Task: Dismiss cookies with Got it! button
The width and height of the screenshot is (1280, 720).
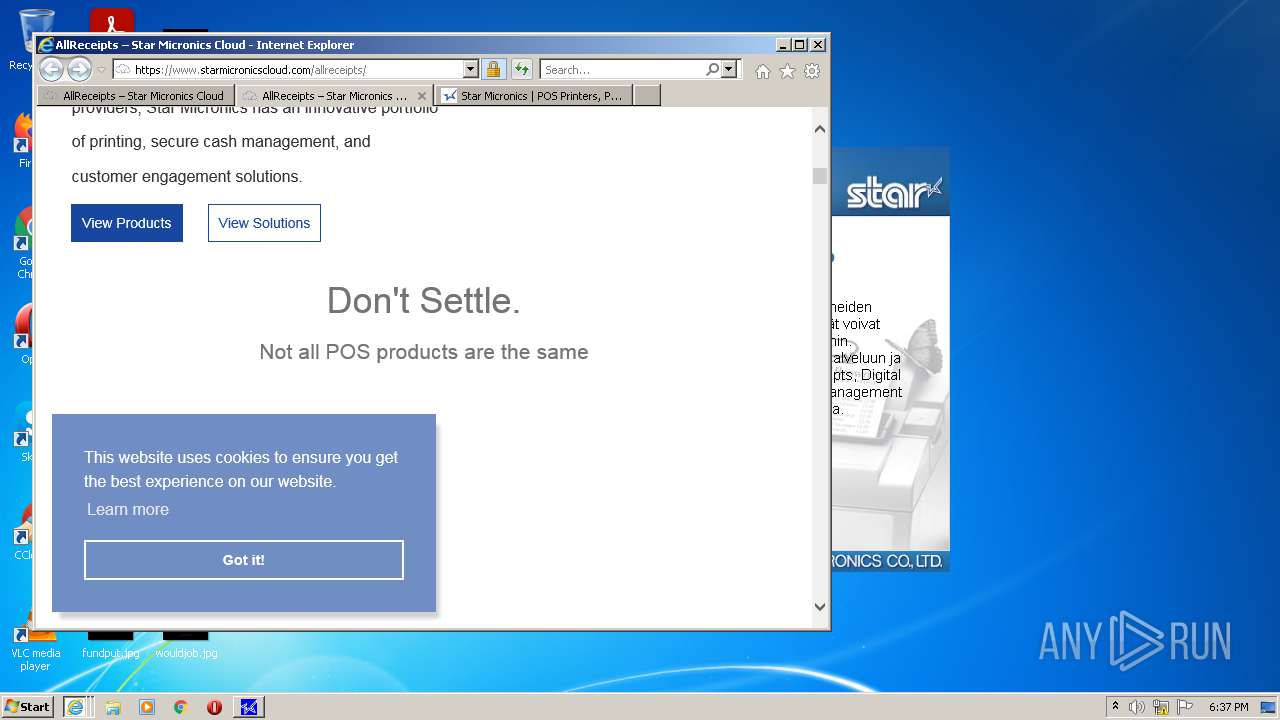Action: pos(244,560)
